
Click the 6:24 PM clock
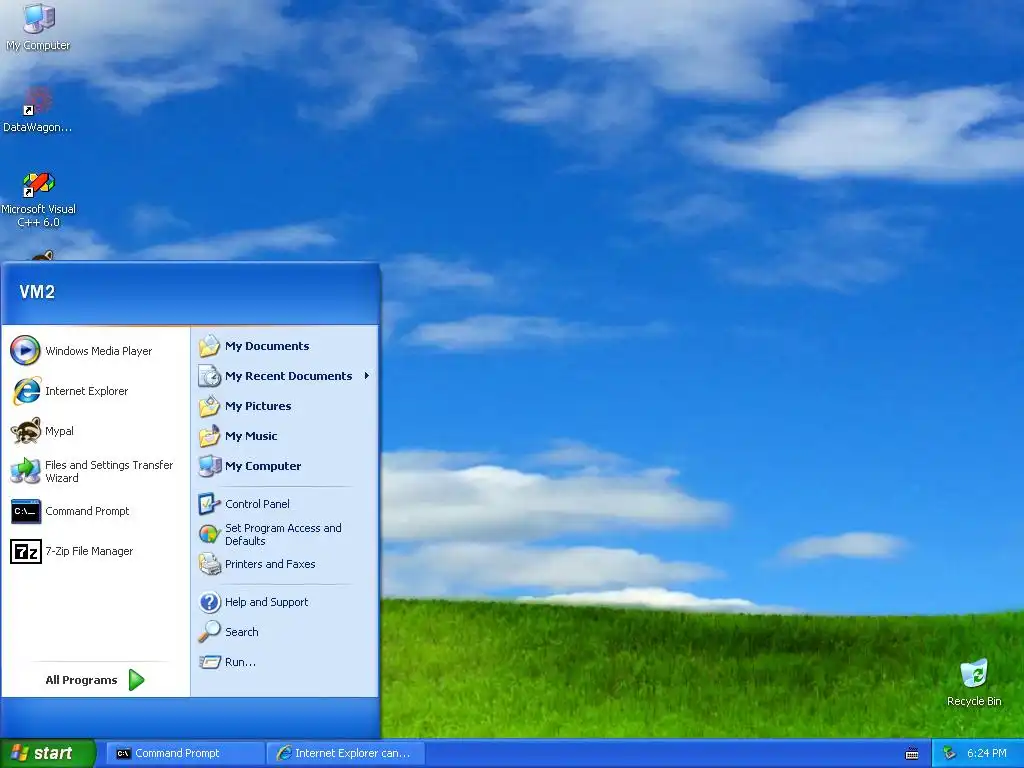click(x=987, y=754)
